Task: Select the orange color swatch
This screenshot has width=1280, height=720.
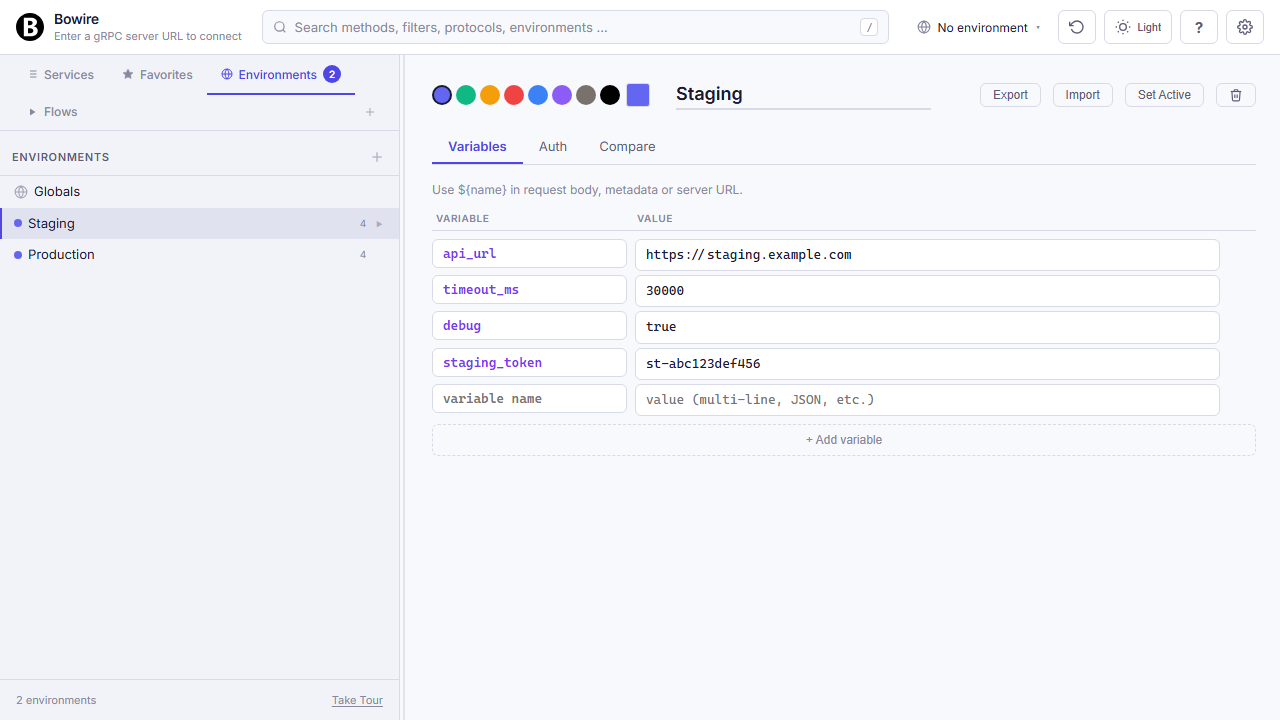Action: coord(490,95)
